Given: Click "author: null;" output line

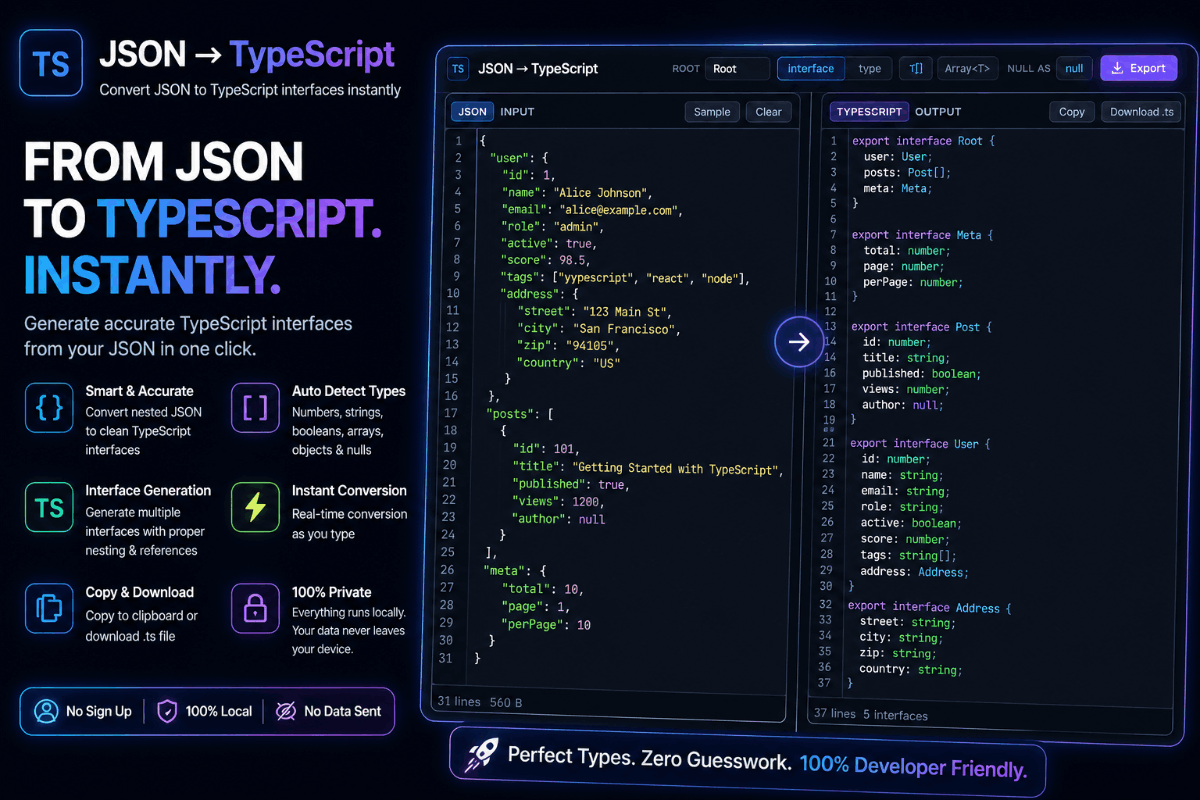Looking at the screenshot, I should pos(903,405).
